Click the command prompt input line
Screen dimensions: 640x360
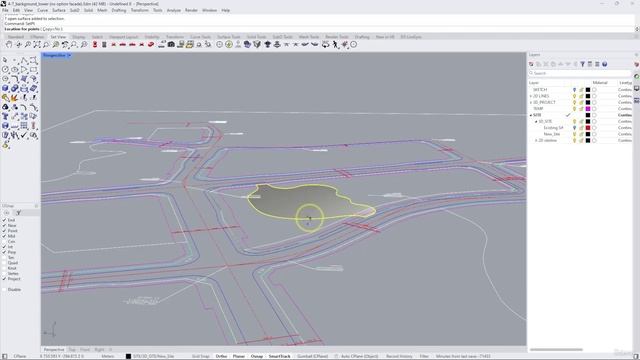click(x=318, y=29)
